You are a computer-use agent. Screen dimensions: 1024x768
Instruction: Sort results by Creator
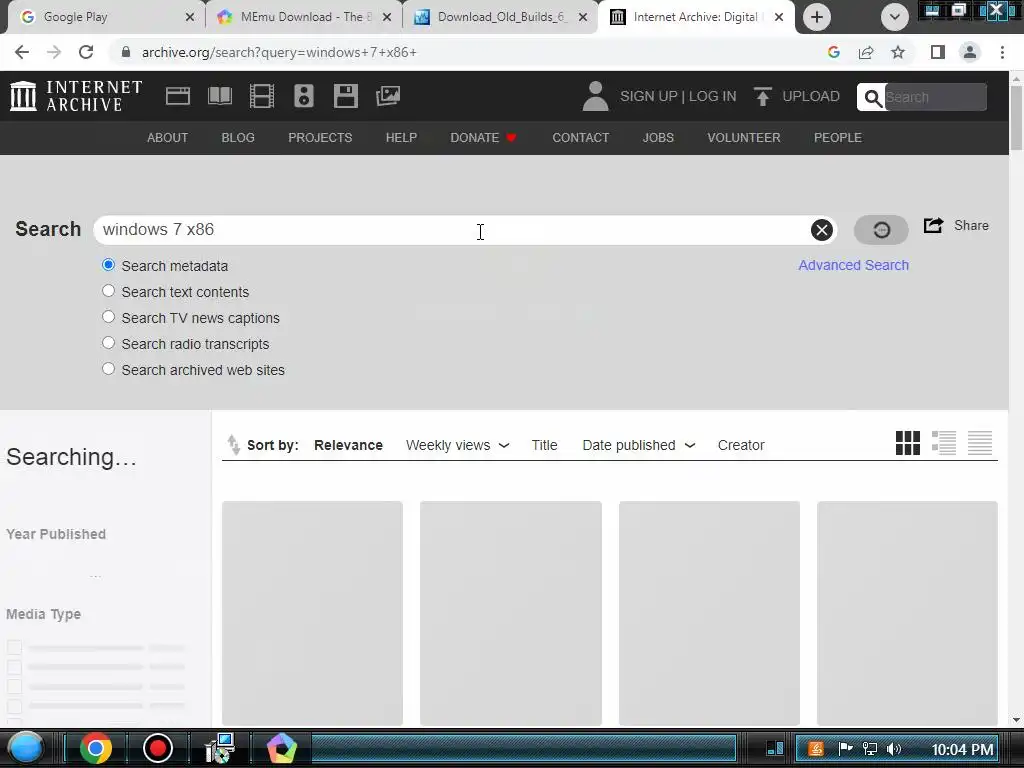[x=741, y=445]
